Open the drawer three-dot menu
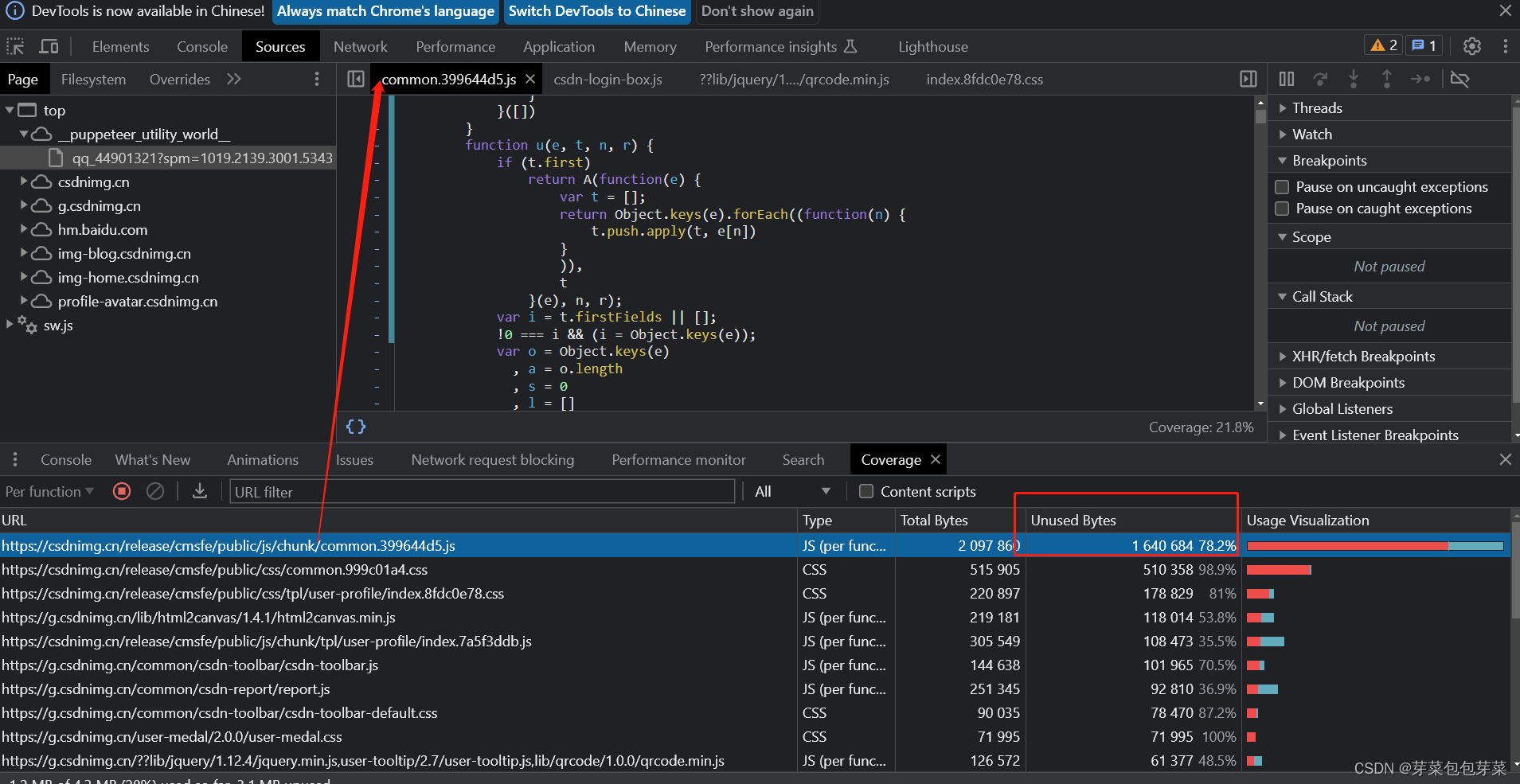The image size is (1520, 784). 14,459
